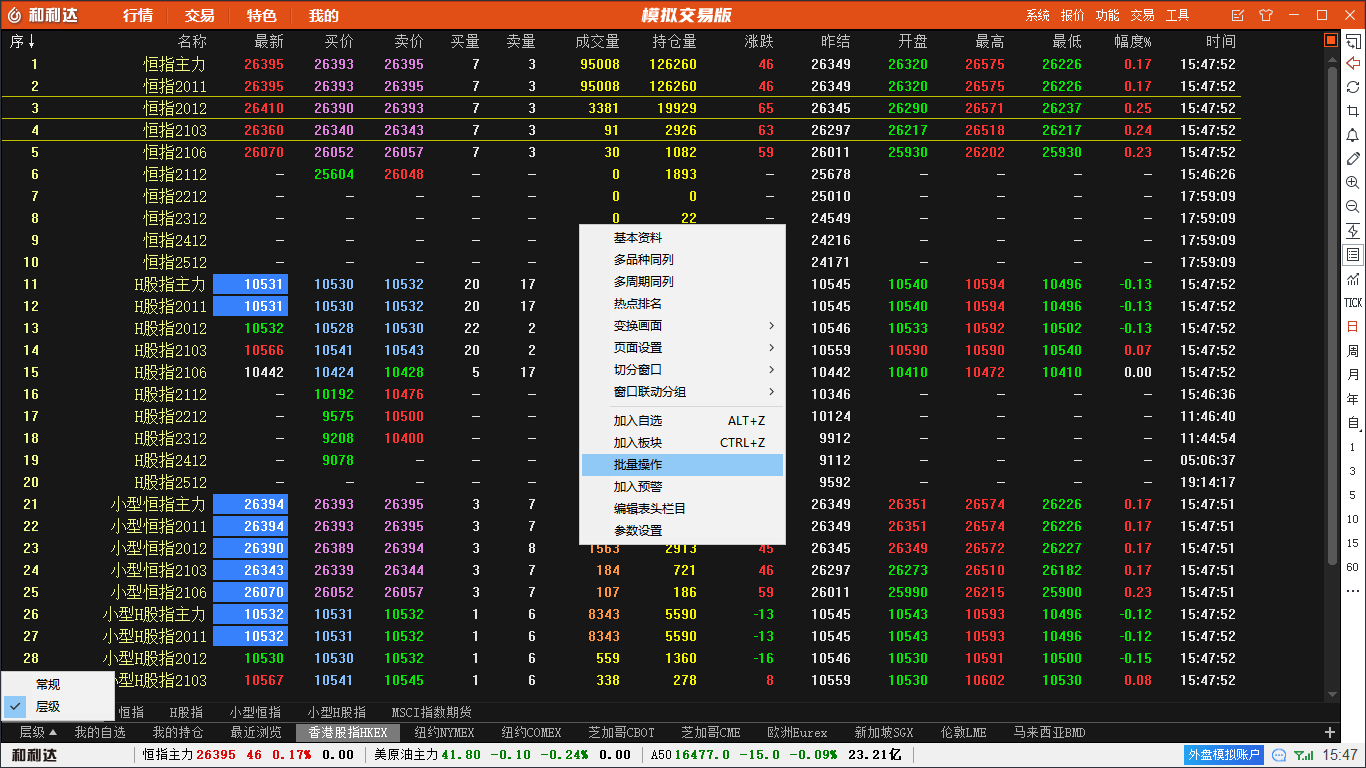
Task: Click the edit note icon in title bar
Action: pos(1238,15)
